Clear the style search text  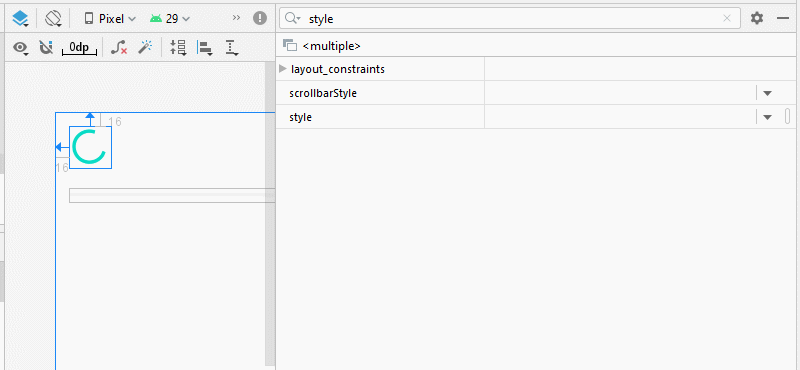point(727,18)
